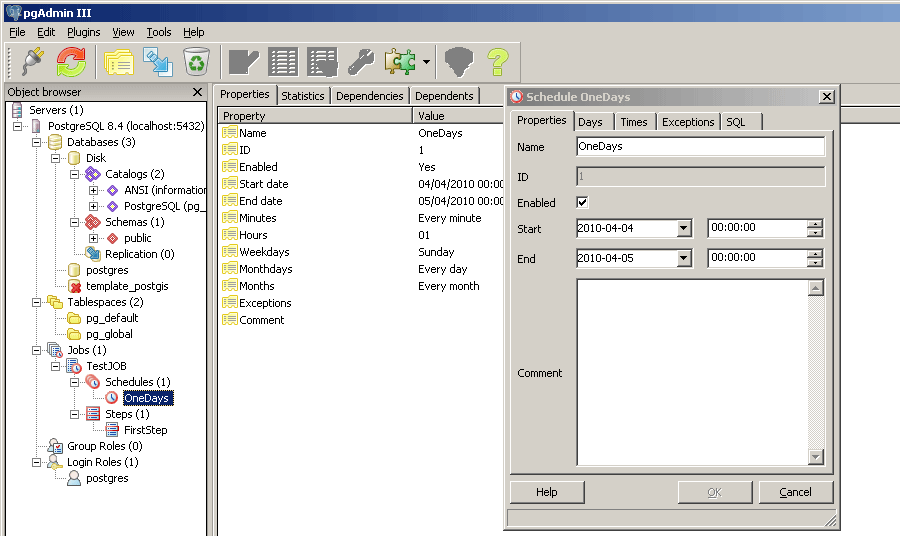Open object properties toolbar icon
Viewport: 900px width, 536px height.
click(x=119, y=62)
